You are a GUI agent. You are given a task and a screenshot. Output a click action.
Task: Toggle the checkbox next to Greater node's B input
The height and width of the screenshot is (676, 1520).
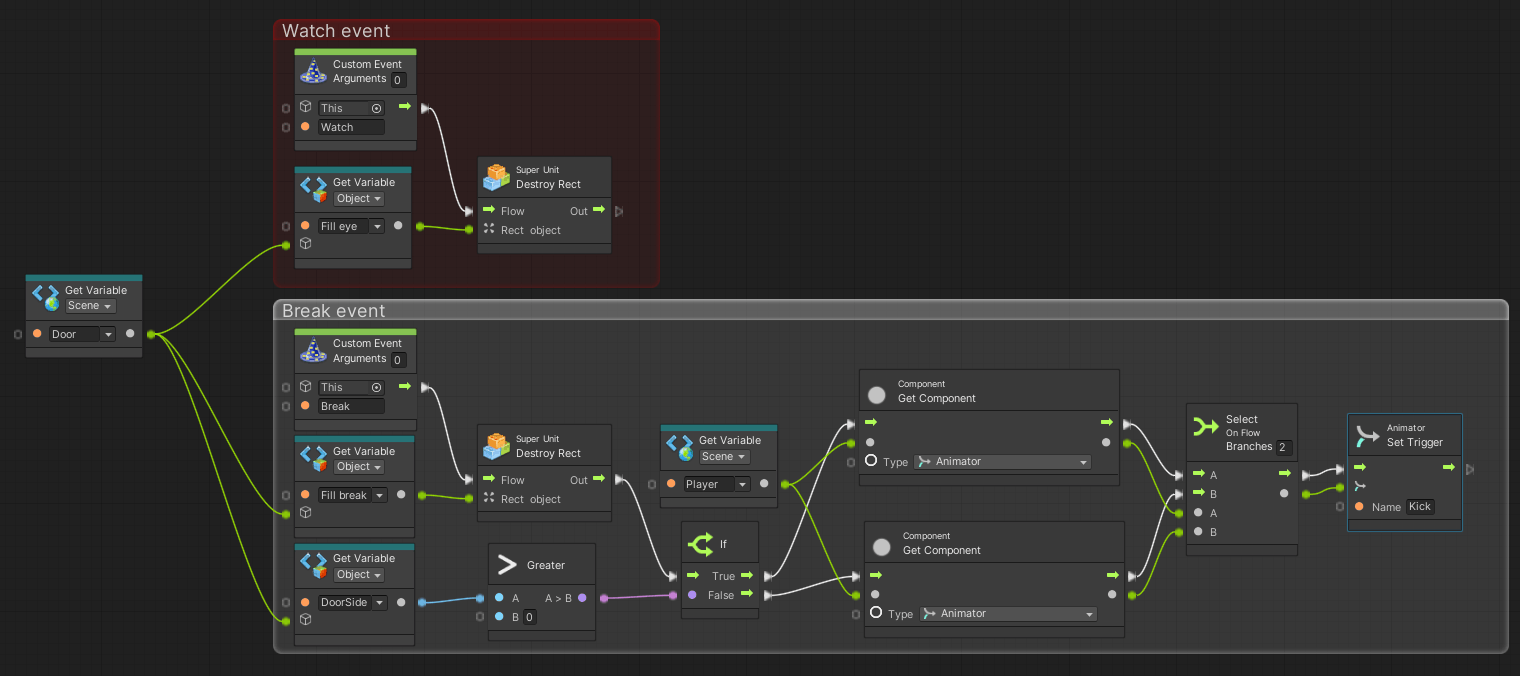point(479,616)
